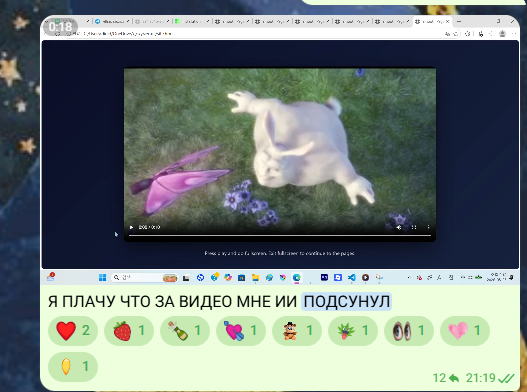Play the rabbit video via its play triangle
527x392 pixels.
coord(131,227)
